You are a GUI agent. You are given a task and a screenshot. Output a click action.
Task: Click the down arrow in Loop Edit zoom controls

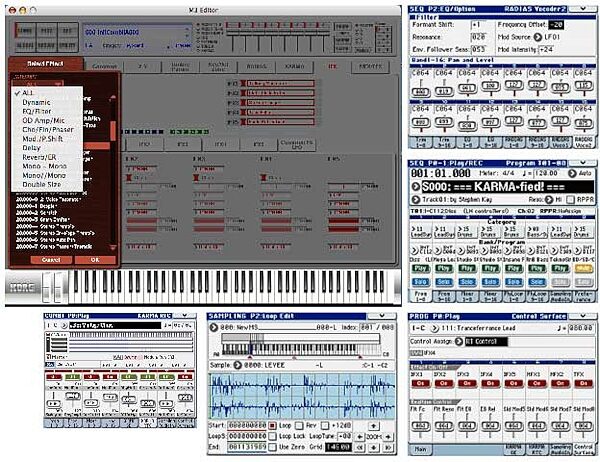373,447
